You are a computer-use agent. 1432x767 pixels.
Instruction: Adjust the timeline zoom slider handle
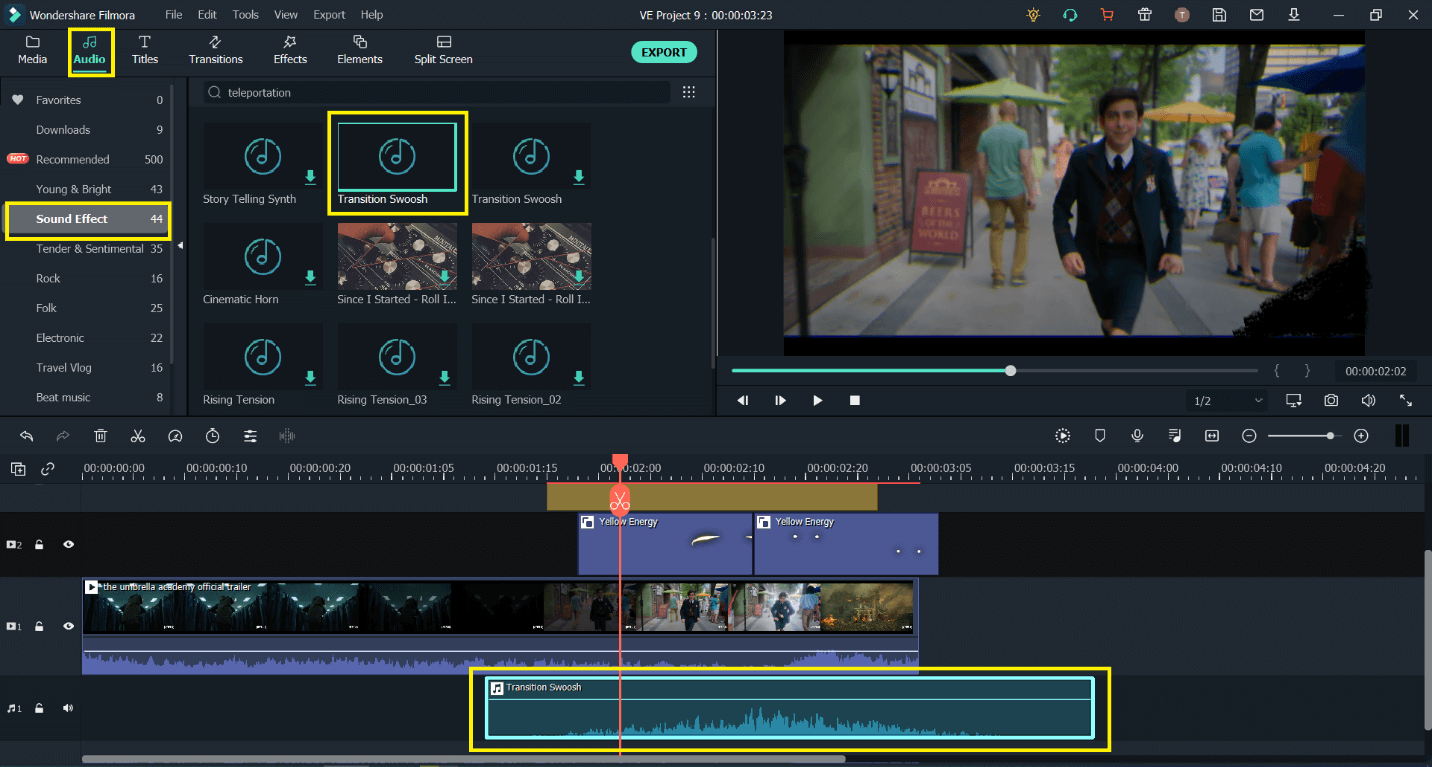point(1330,436)
